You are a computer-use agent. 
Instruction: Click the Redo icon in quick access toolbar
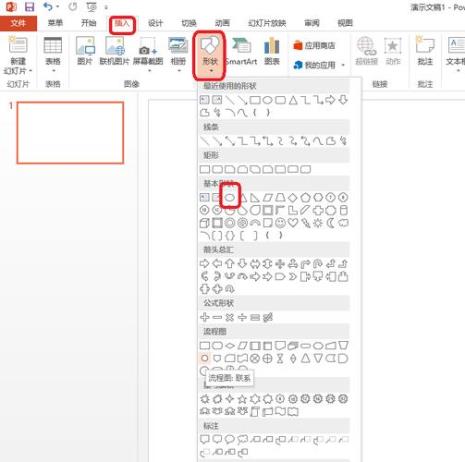73,7
